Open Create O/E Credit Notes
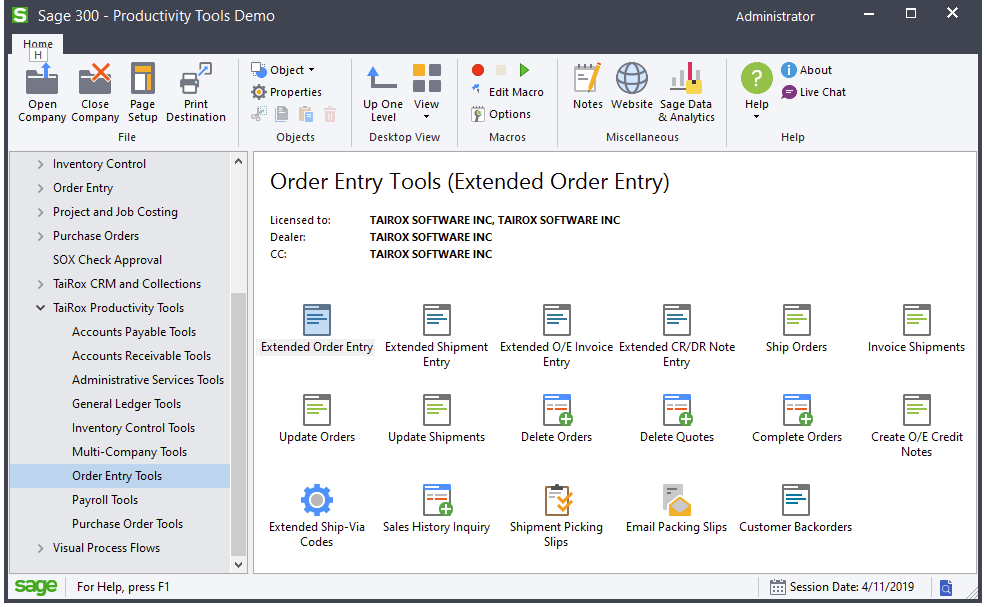The image size is (986, 607). point(916,409)
